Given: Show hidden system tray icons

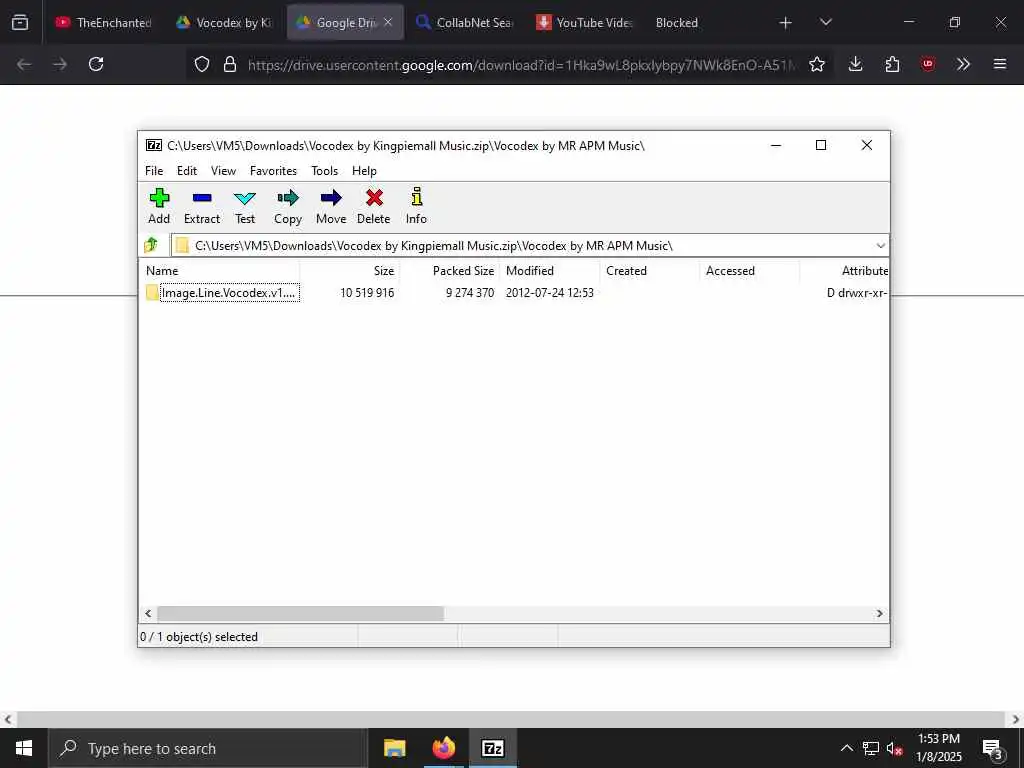Looking at the screenshot, I should [846, 748].
